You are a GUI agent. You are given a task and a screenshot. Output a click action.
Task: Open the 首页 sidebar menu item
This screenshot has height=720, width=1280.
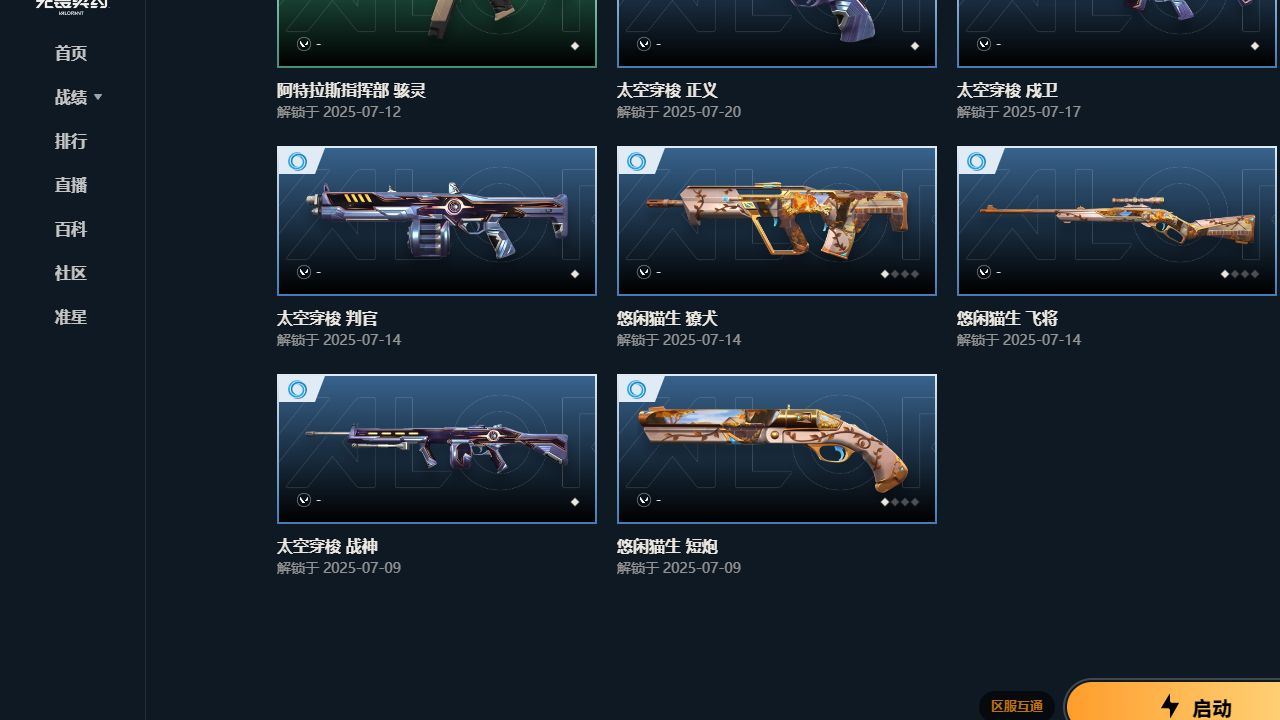click(x=71, y=53)
